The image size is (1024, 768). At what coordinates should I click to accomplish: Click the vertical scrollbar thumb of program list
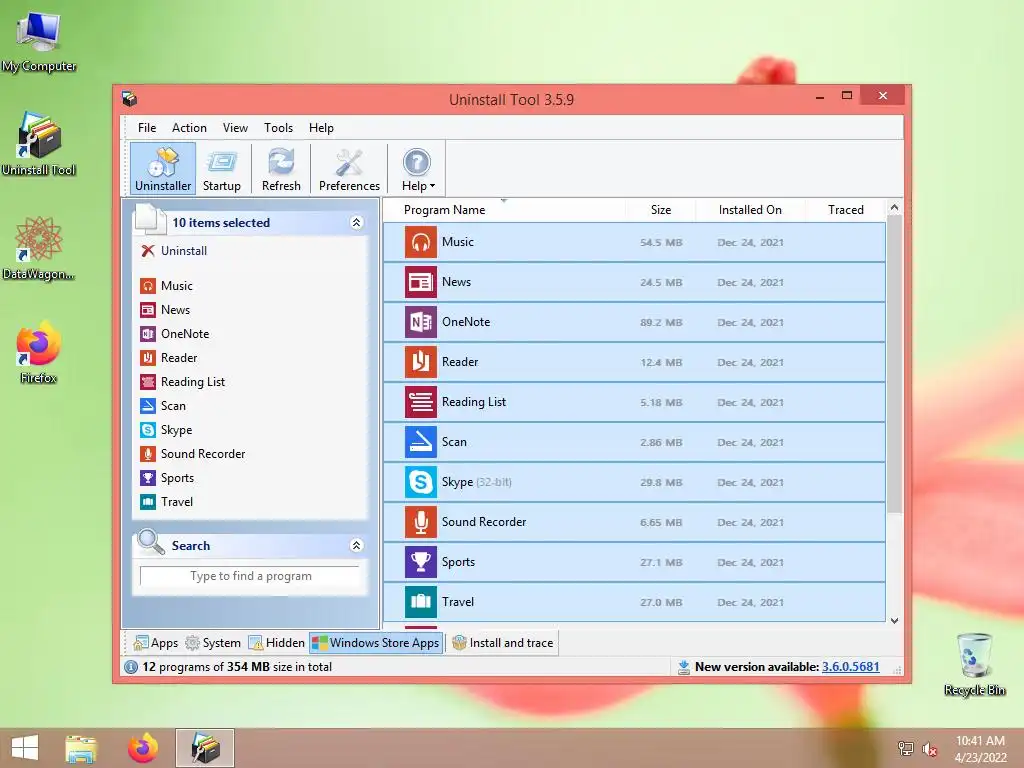point(894,362)
